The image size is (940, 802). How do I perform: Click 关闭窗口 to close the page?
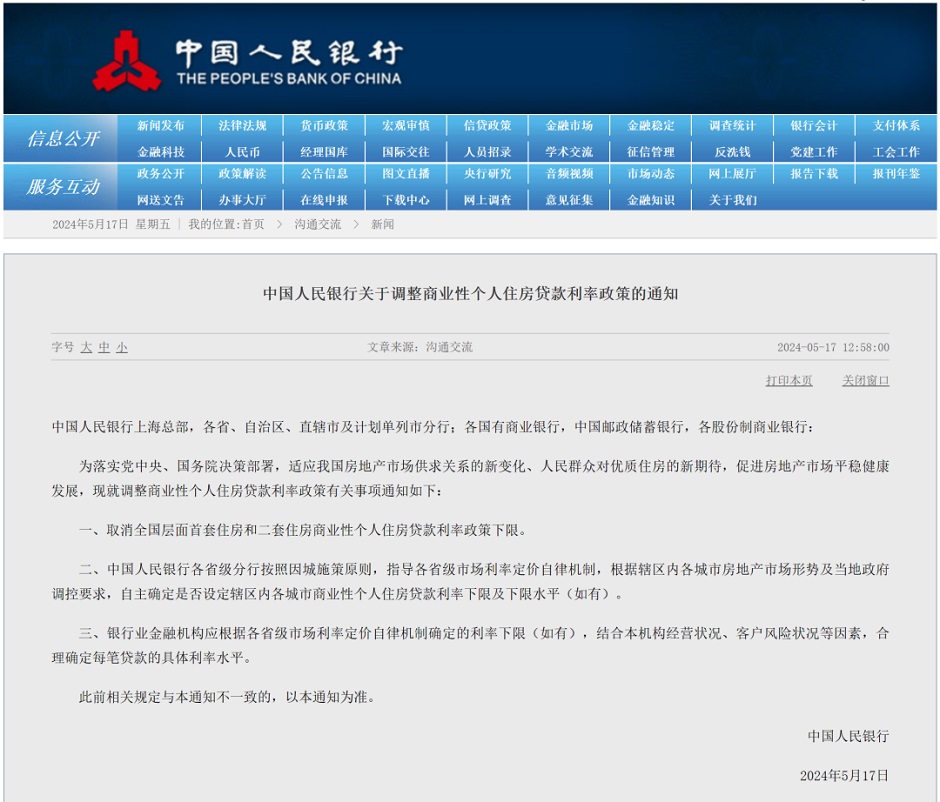[x=864, y=381]
